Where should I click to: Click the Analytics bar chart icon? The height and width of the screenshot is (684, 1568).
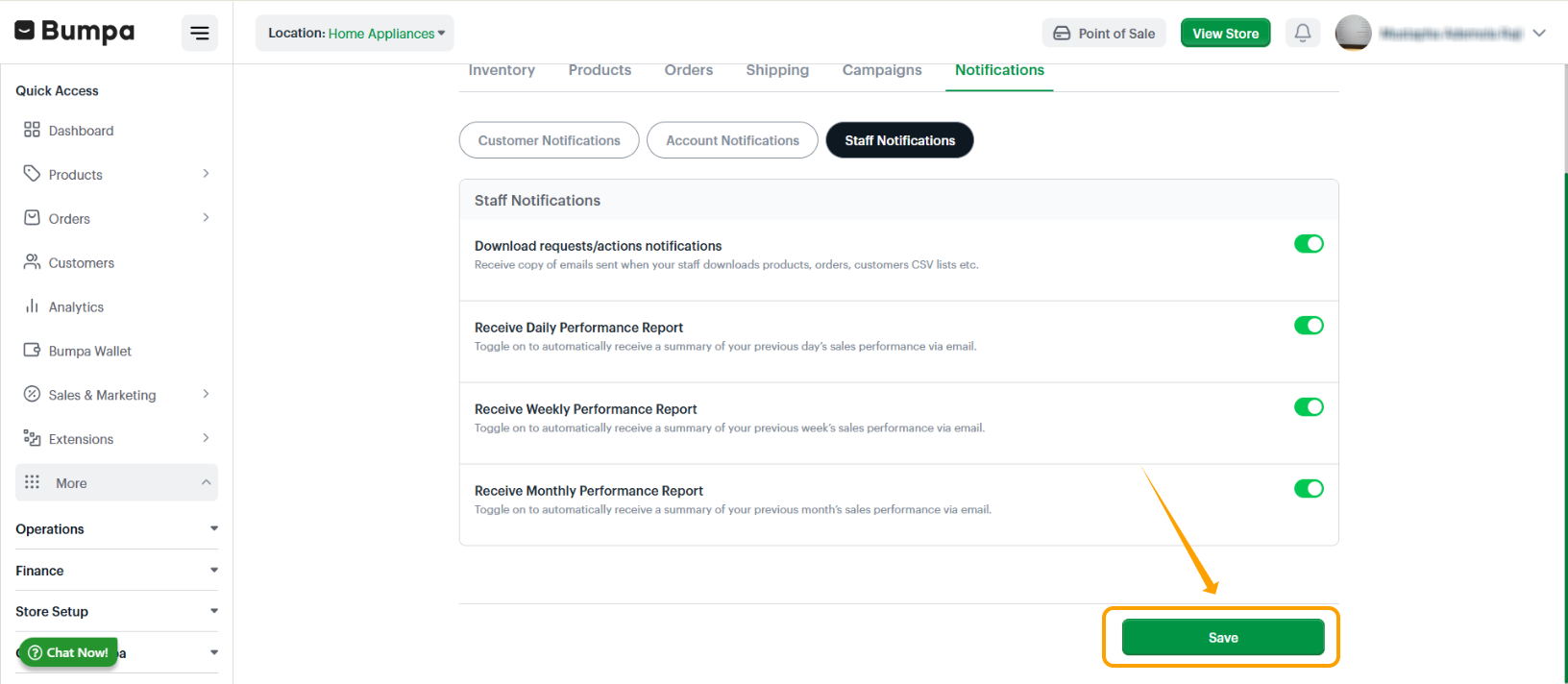pyautogui.click(x=32, y=306)
